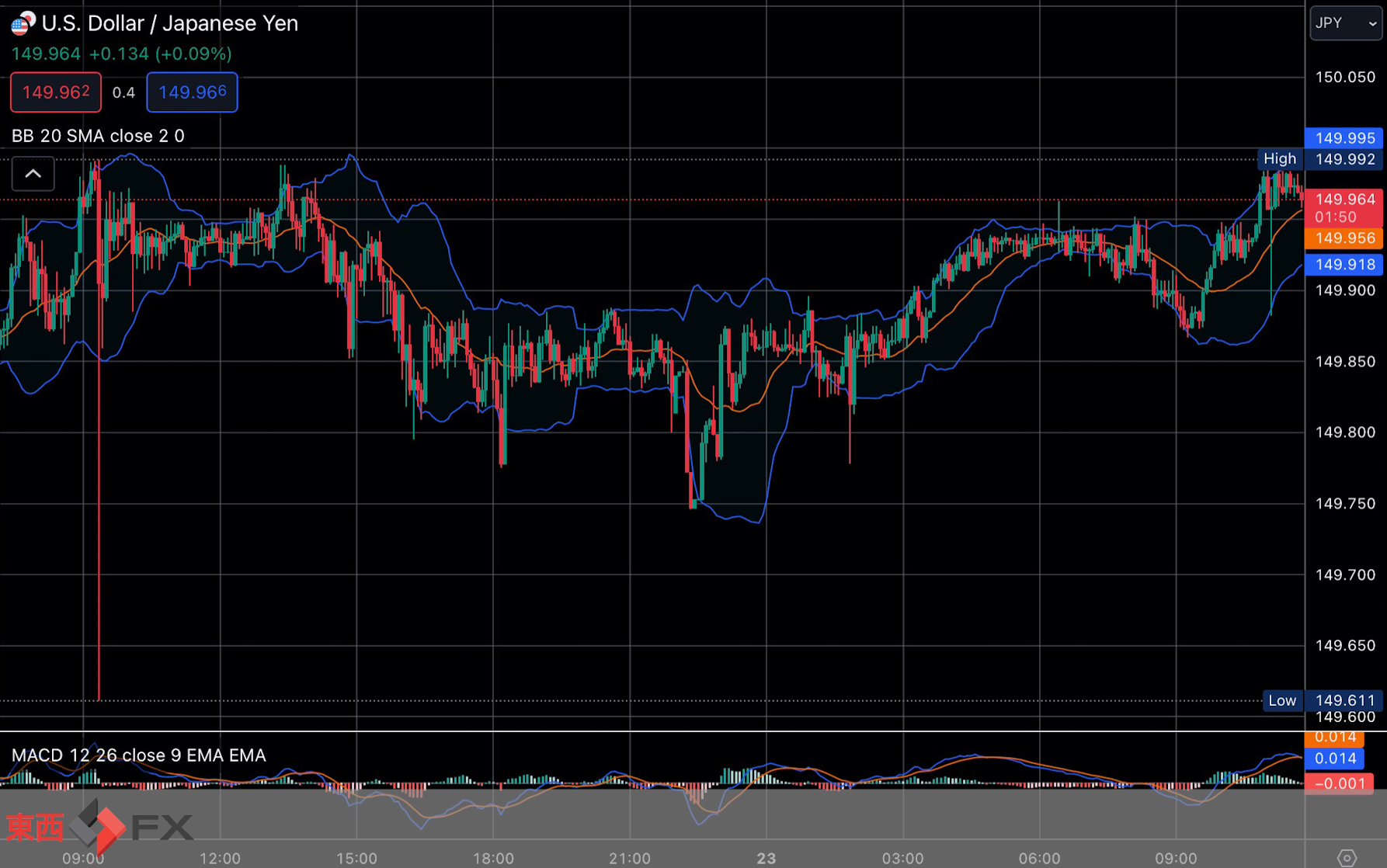
Task: Click the blue 149.995 upper band tag
Action: point(1344,138)
